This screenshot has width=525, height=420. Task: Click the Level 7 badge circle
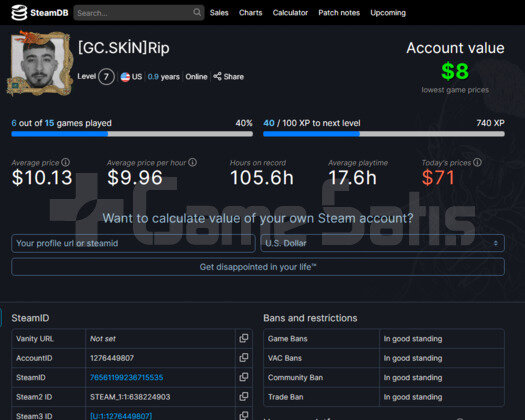(x=106, y=77)
